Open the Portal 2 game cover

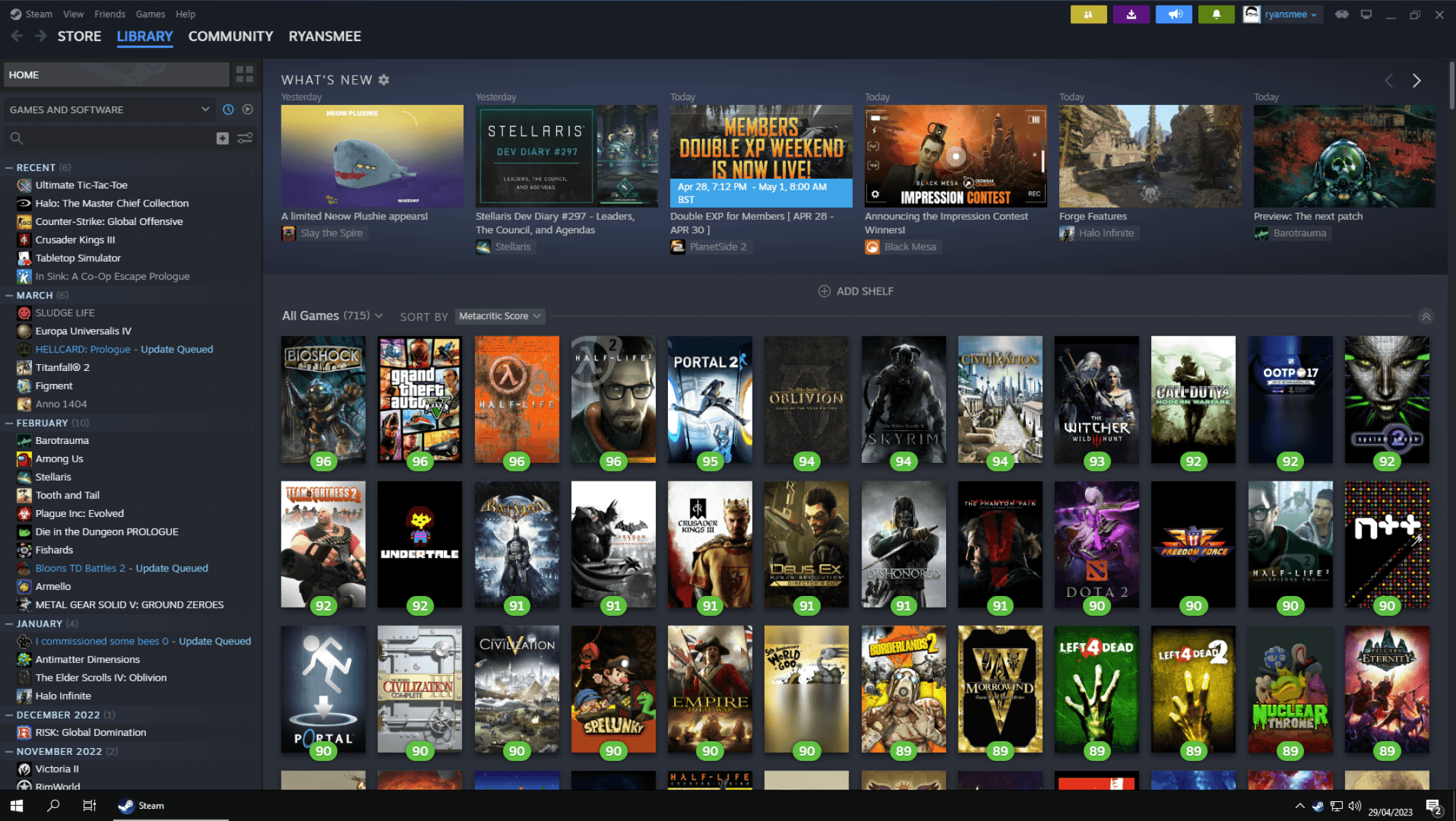tap(710, 399)
